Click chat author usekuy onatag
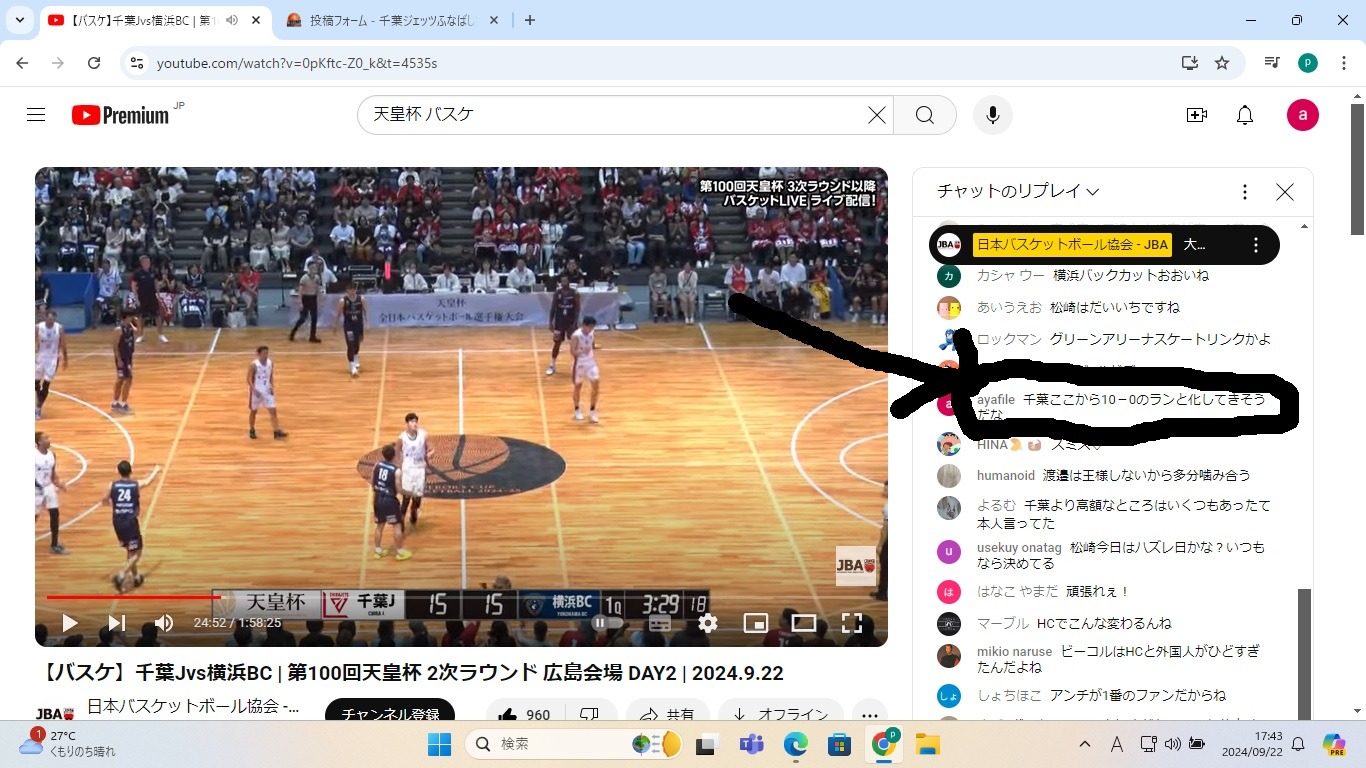The width and height of the screenshot is (1366, 768). (x=1019, y=548)
